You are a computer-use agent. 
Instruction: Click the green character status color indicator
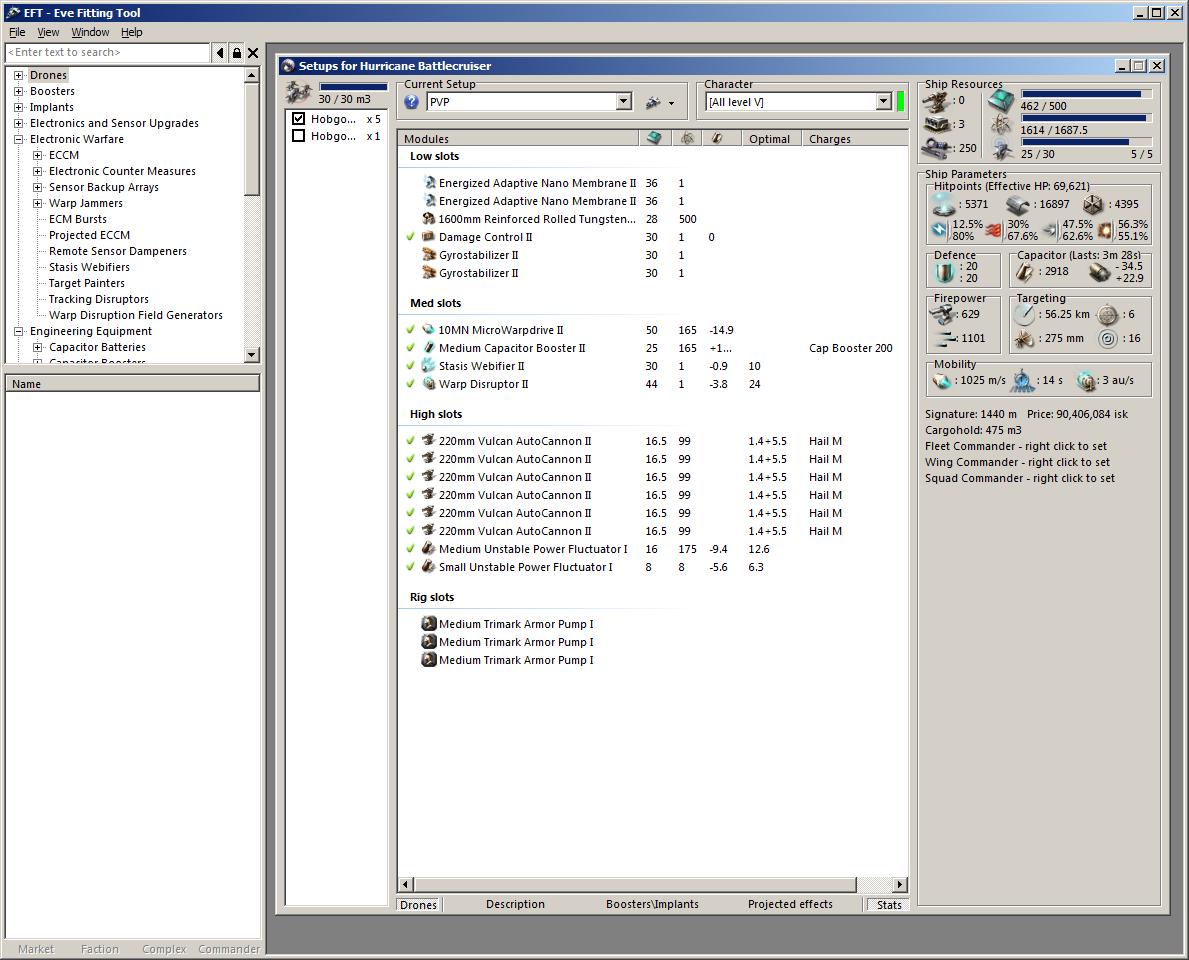[x=900, y=102]
